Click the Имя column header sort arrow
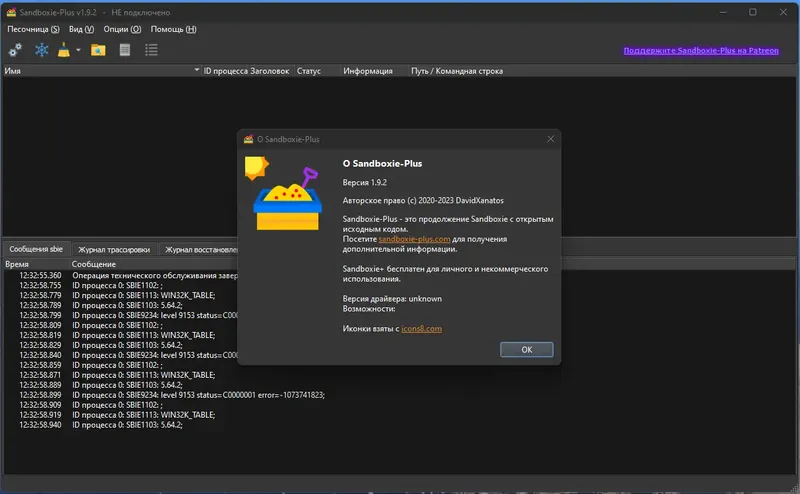The width and height of the screenshot is (800, 494). pyautogui.click(x=196, y=70)
